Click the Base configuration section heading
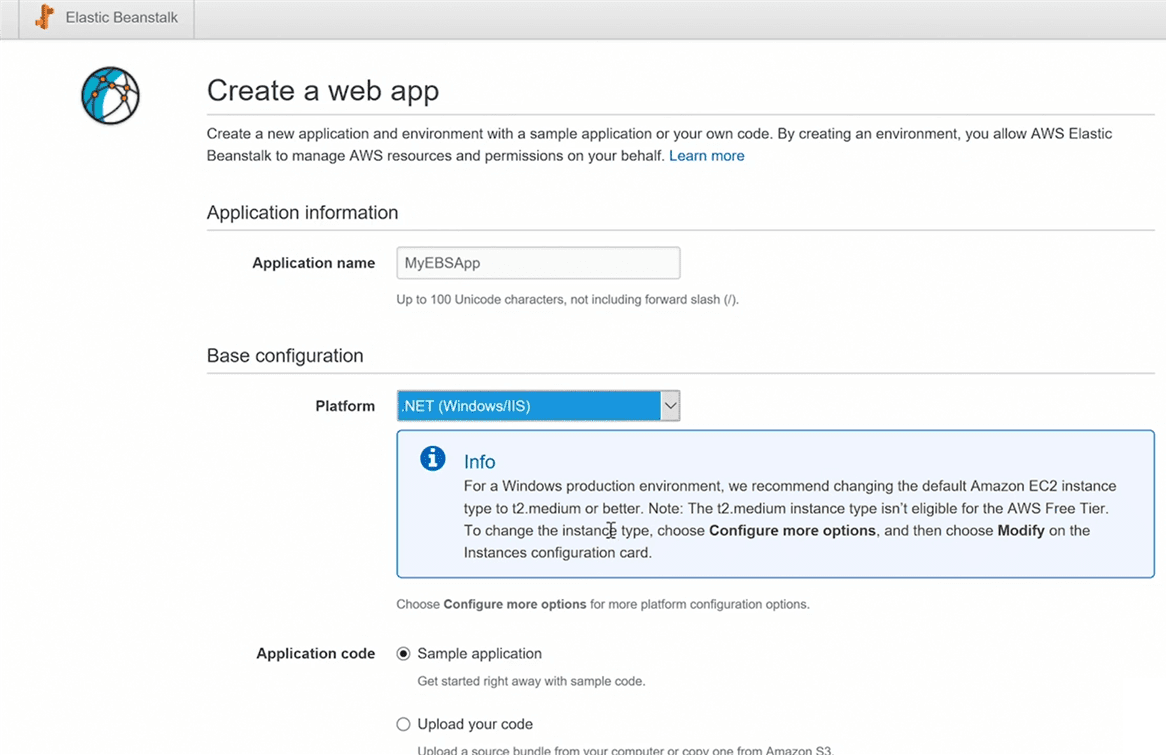Image resolution: width=1166 pixels, height=755 pixels. tap(285, 356)
